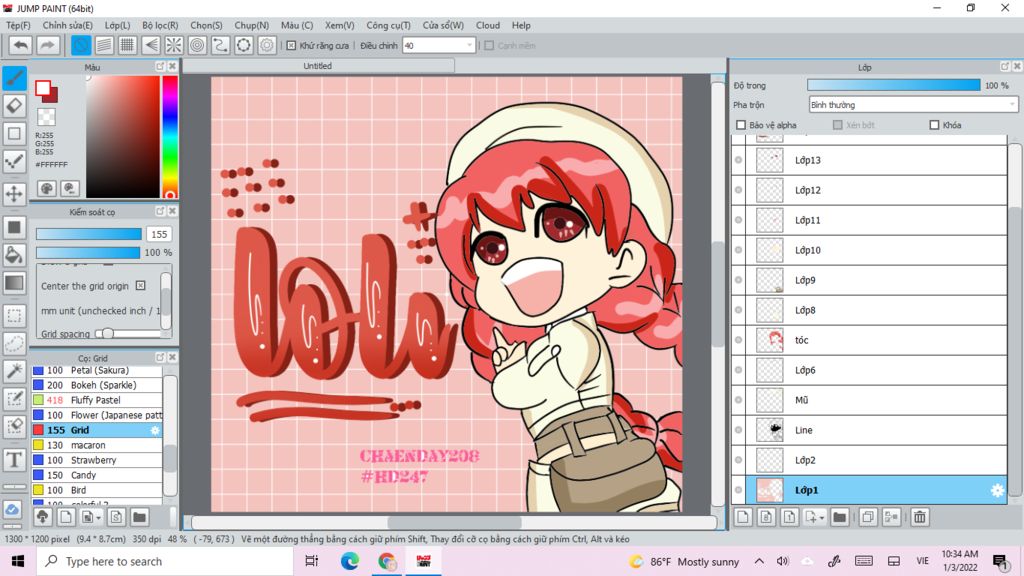Enable concentric circle snap
The height and width of the screenshot is (576, 1024).
coord(197,45)
